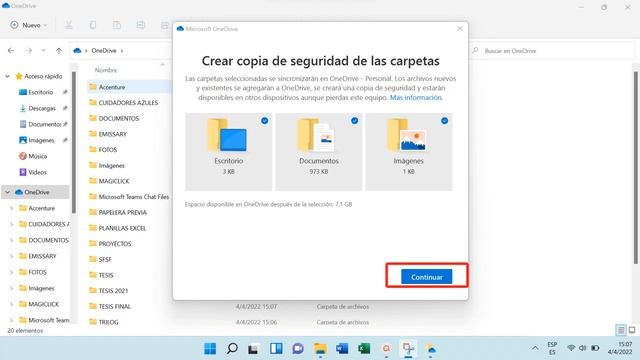The height and width of the screenshot is (360, 640).
Task: Expand Accenture under OneDrive tree
Action: [11, 208]
